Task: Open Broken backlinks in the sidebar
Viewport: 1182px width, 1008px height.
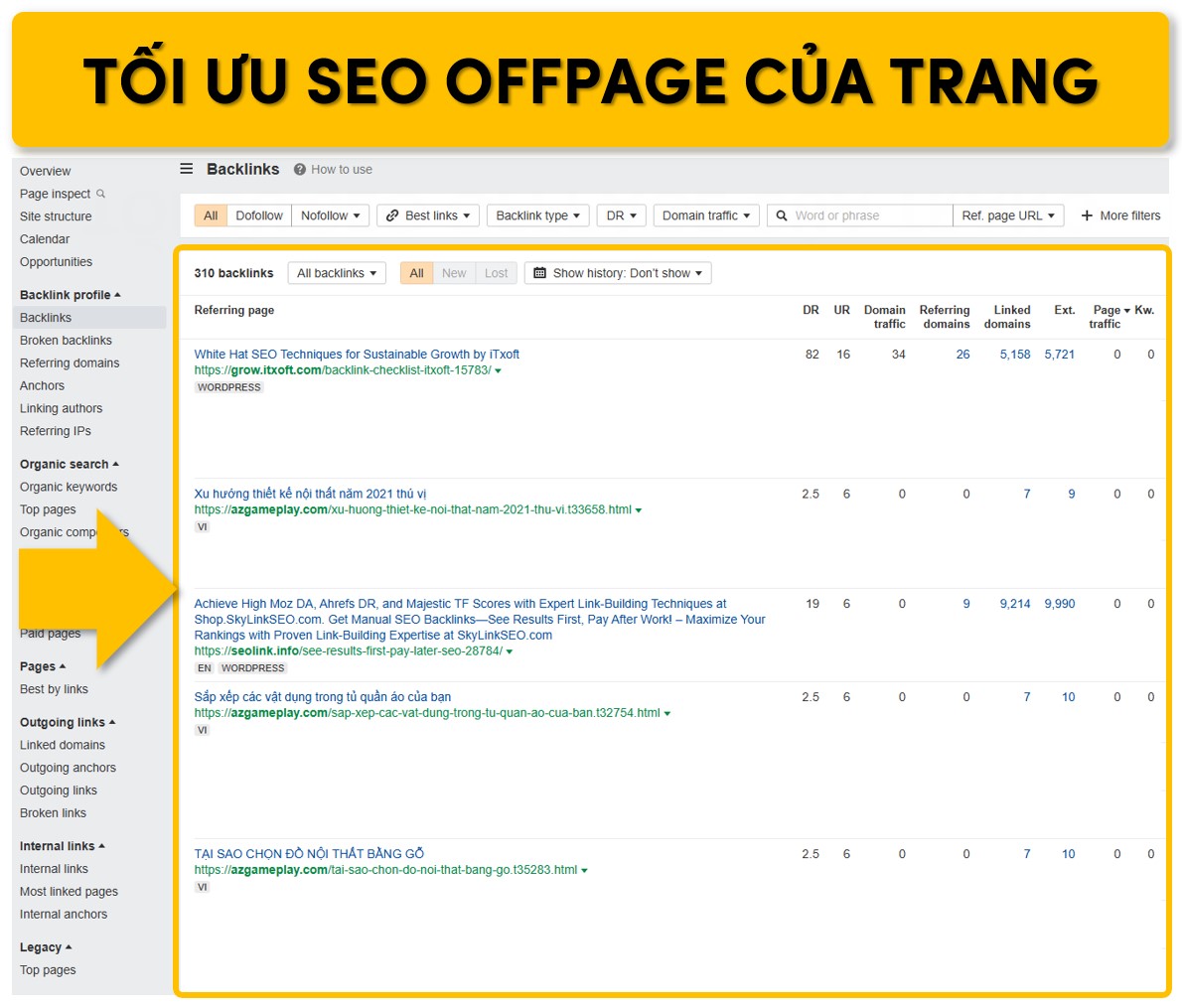Action: click(x=66, y=340)
